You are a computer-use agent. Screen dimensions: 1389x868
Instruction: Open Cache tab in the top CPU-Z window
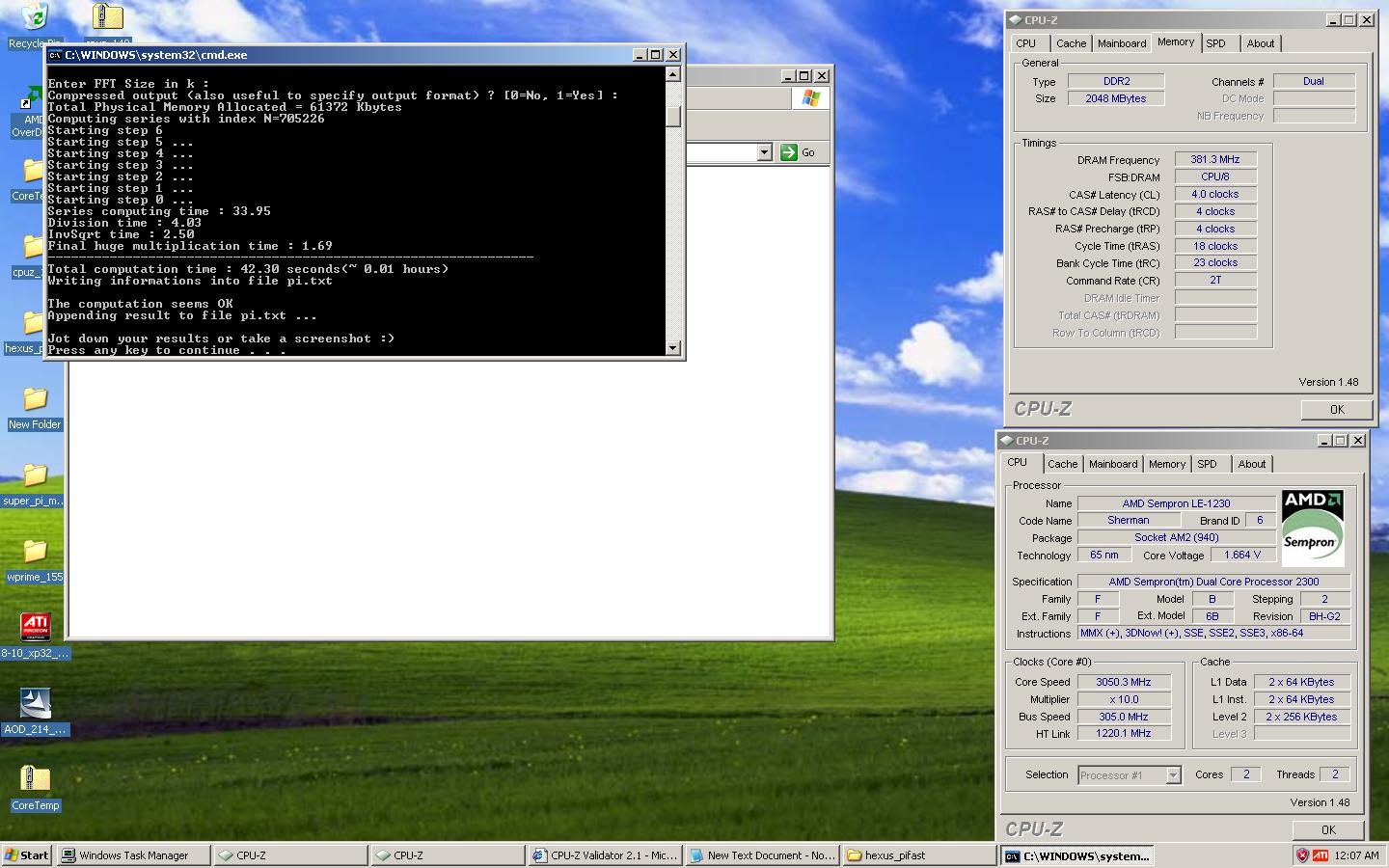[1071, 43]
